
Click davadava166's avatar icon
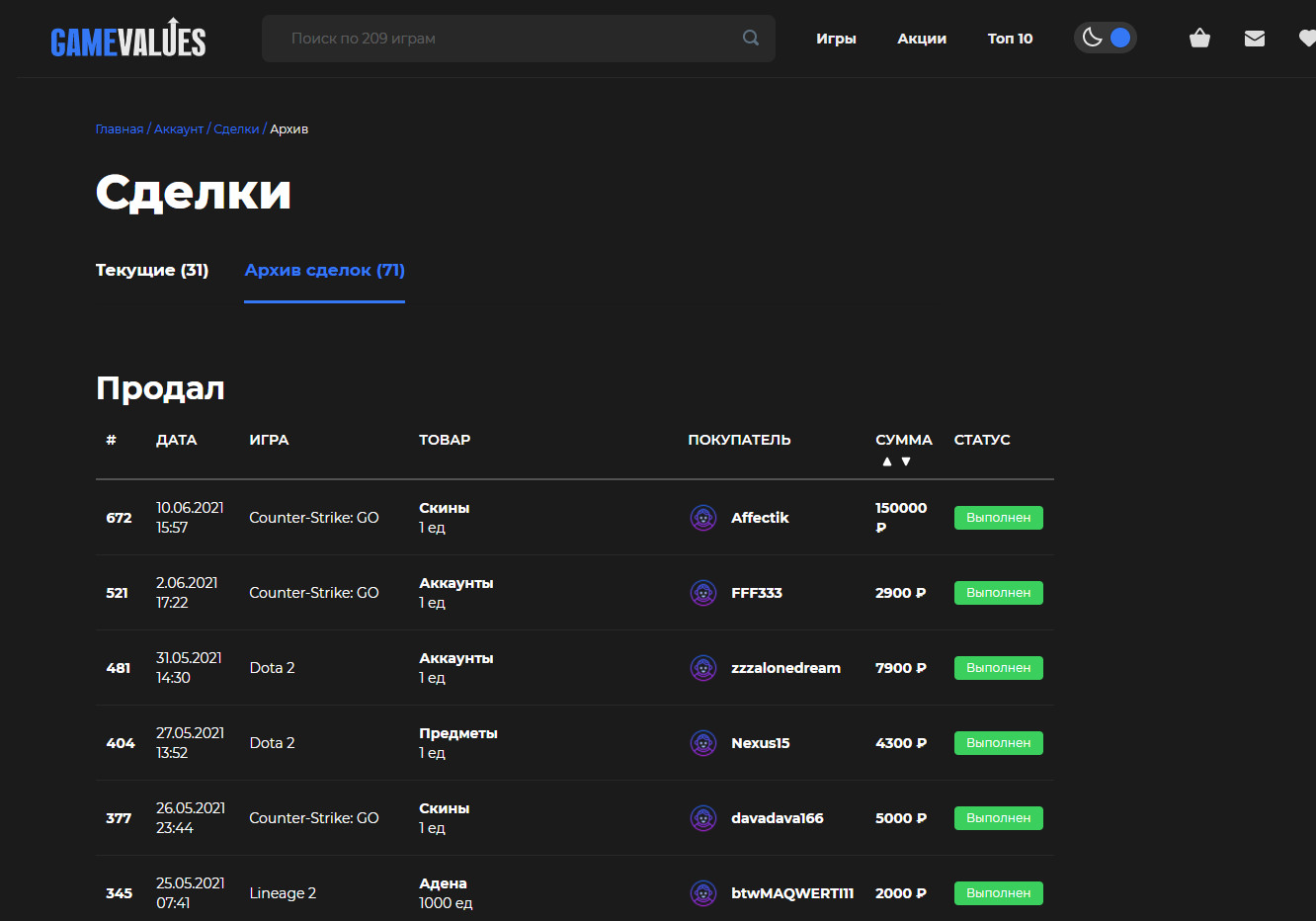703,818
